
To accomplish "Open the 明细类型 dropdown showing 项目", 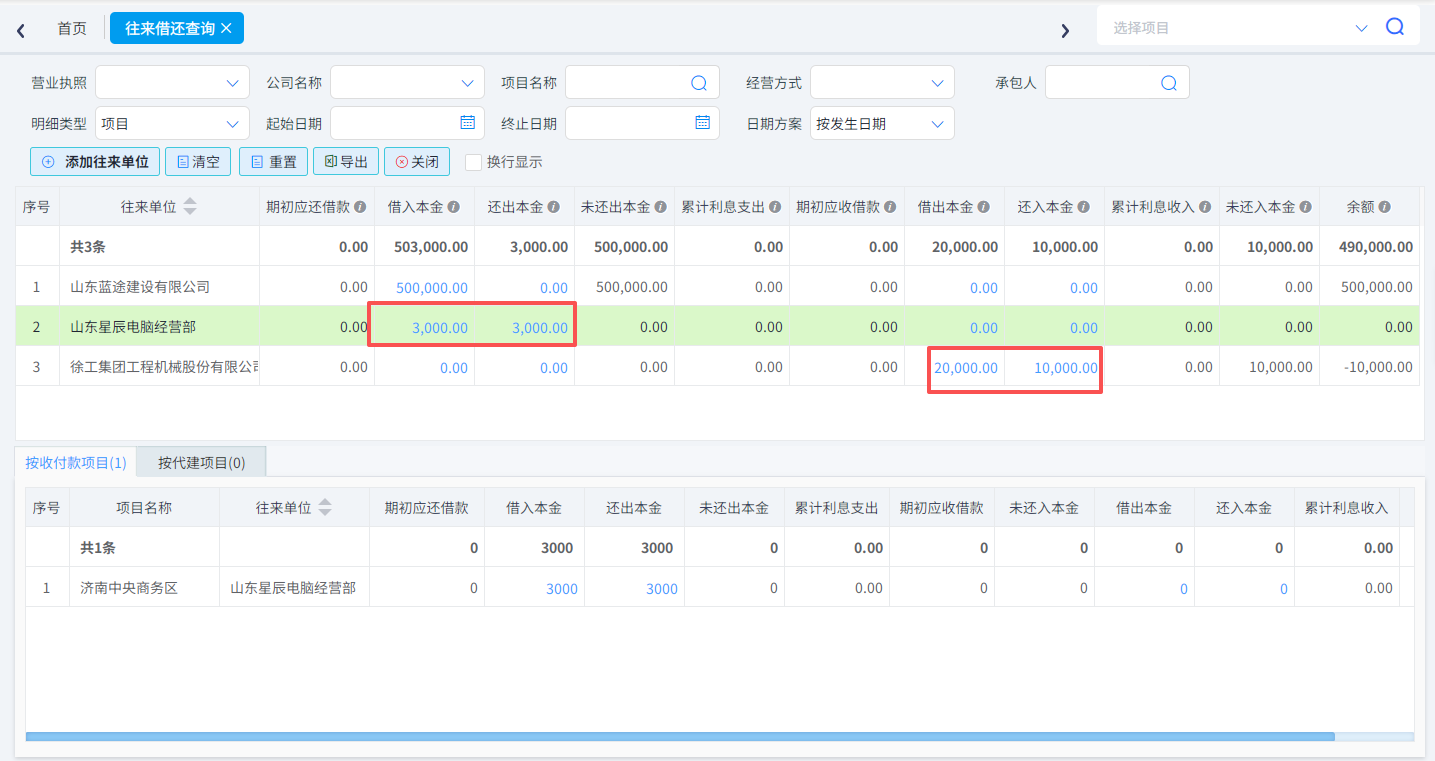I will (x=172, y=124).
